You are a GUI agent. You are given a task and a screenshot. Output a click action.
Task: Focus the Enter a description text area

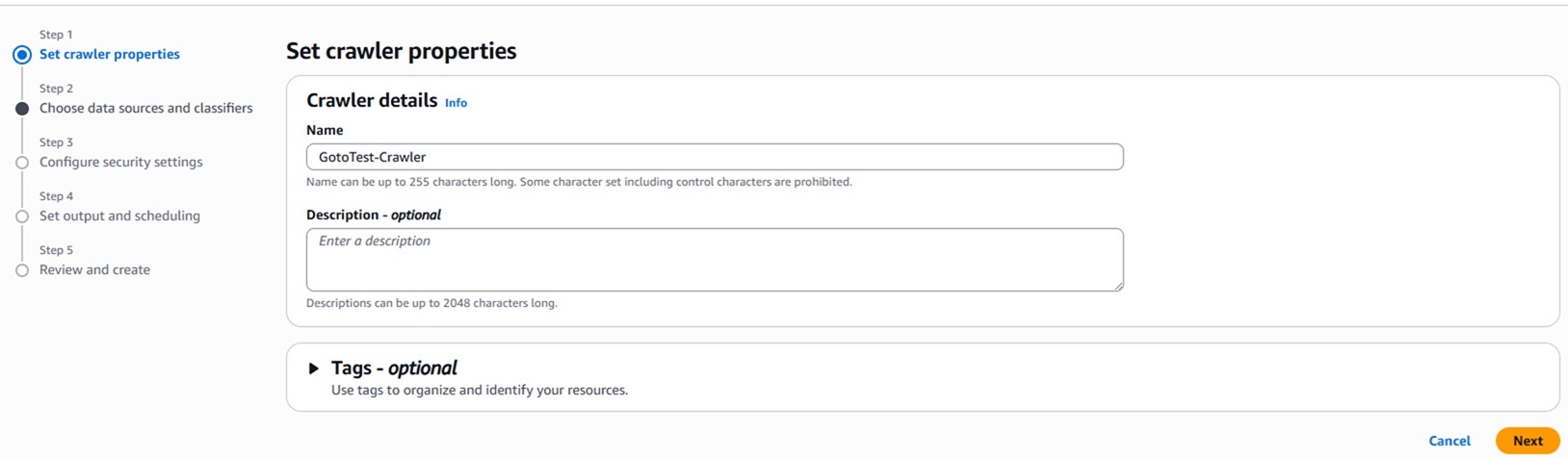(715, 260)
